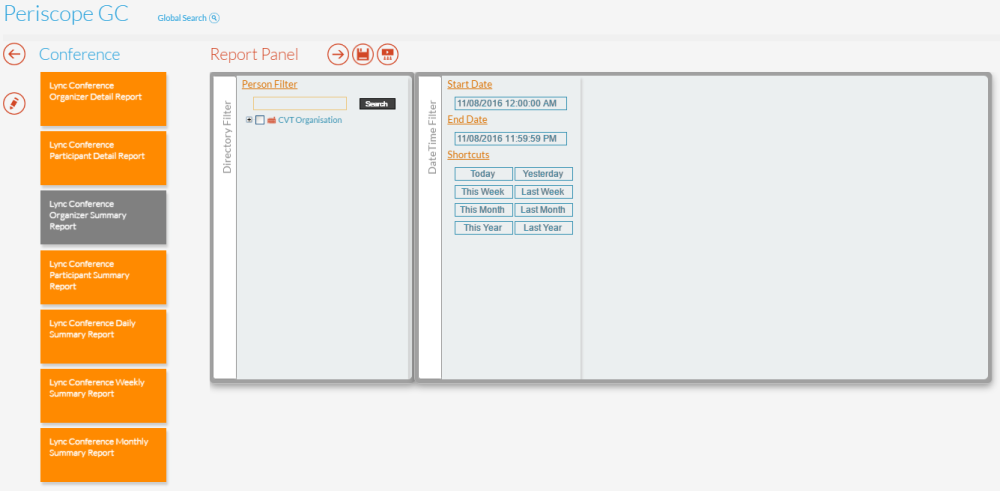Click the End Date value field

[x=510, y=138]
